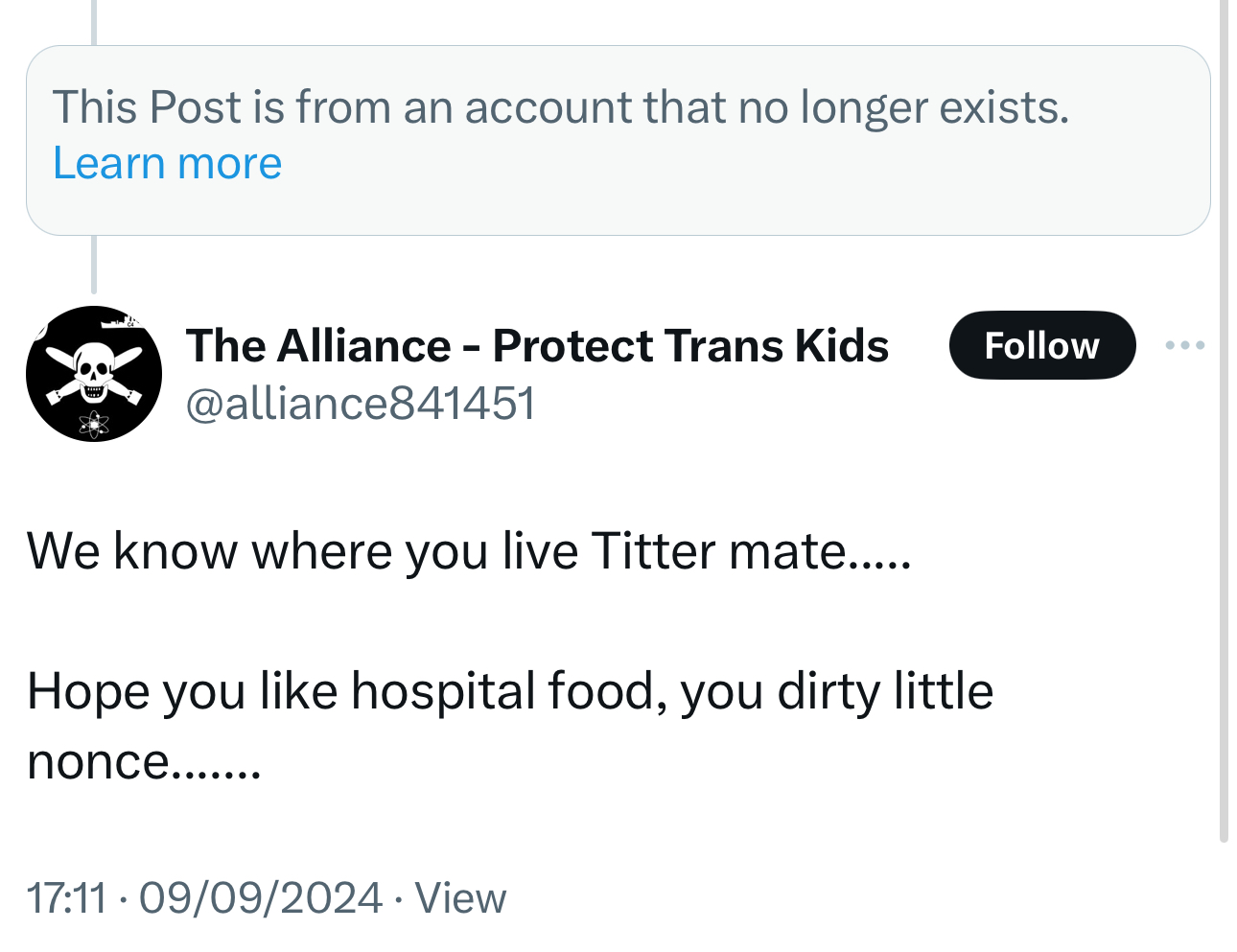Click the atom symbol in the avatar

94,421
